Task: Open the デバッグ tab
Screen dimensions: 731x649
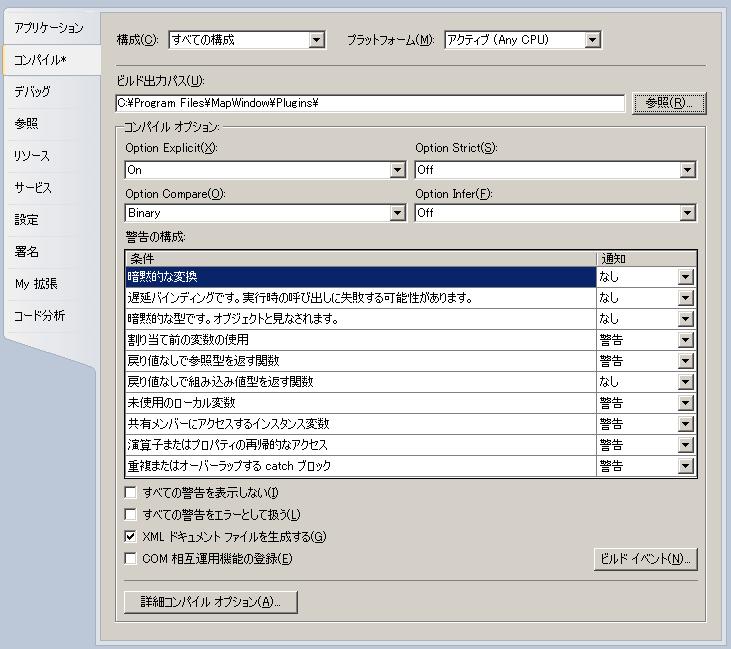Action: pyautogui.click(x=32, y=92)
